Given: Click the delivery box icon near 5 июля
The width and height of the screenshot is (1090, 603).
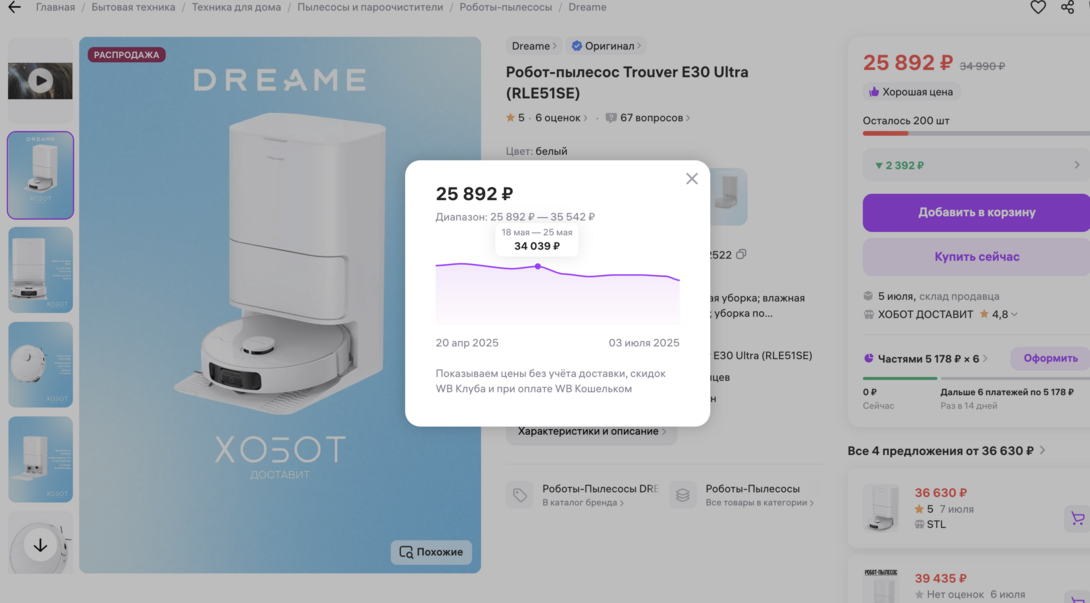Looking at the screenshot, I should pyautogui.click(x=868, y=296).
